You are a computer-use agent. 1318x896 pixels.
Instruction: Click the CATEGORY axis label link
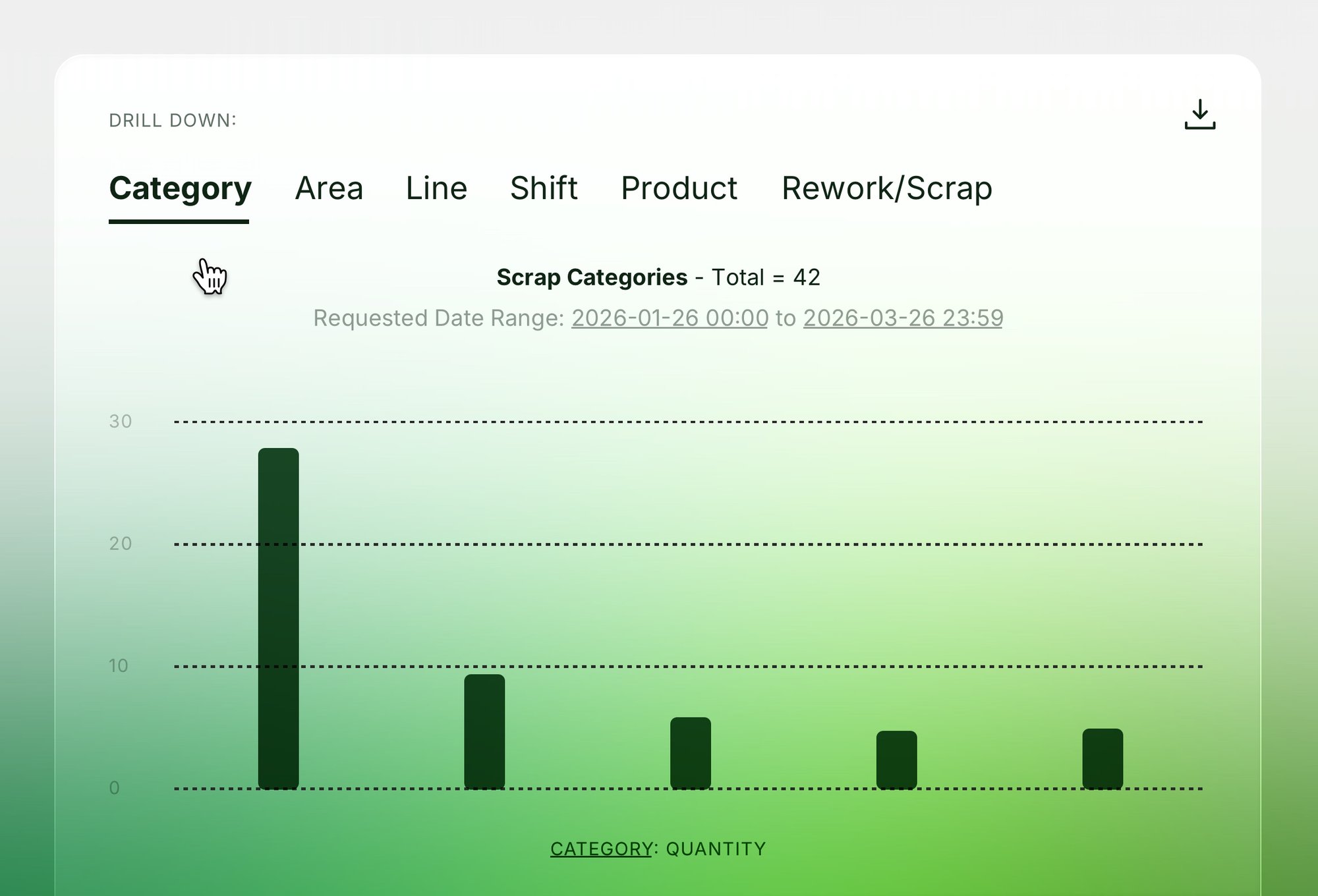pos(601,849)
